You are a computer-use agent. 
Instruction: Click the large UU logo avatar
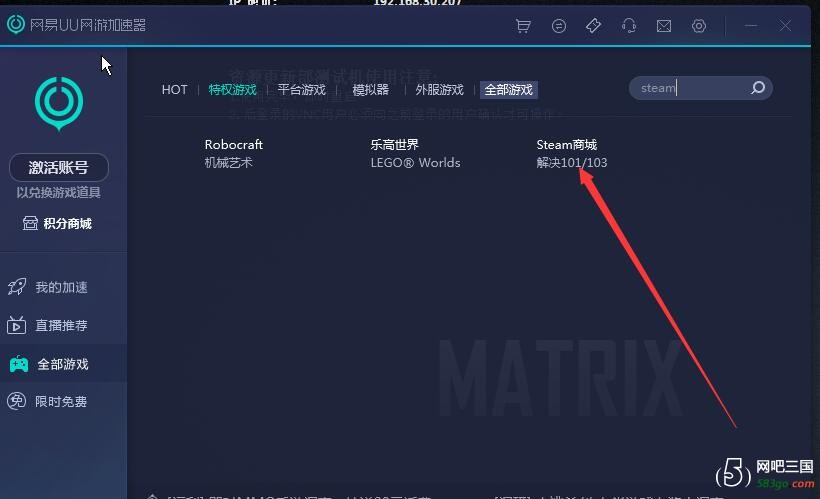pos(59,103)
